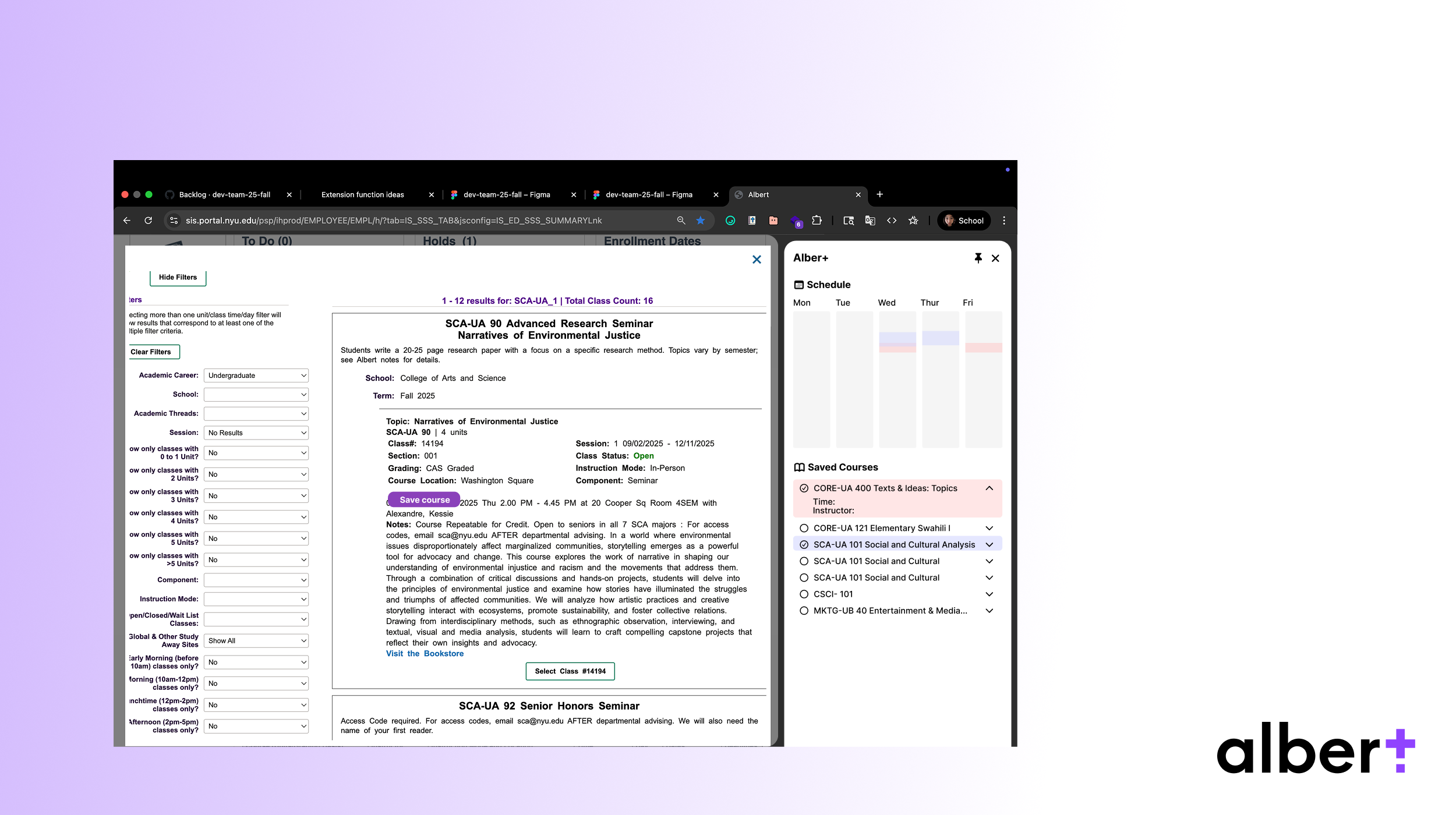Click the zoom magnifier icon in address bar

coord(681,221)
